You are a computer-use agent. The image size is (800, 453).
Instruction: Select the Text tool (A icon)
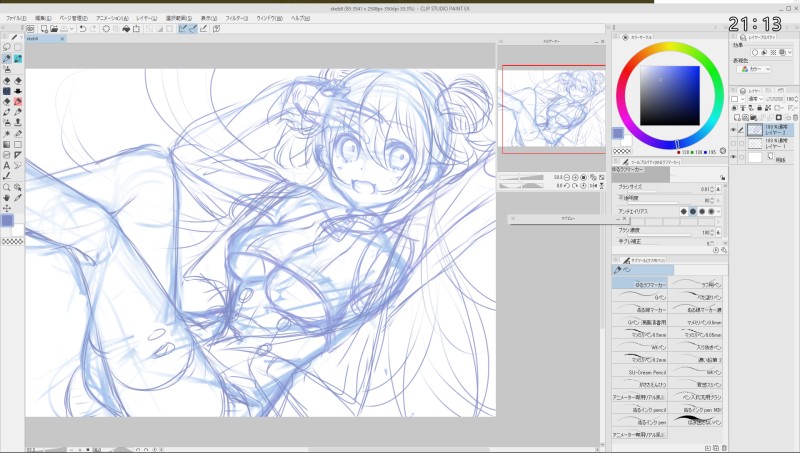tap(7, 165)
